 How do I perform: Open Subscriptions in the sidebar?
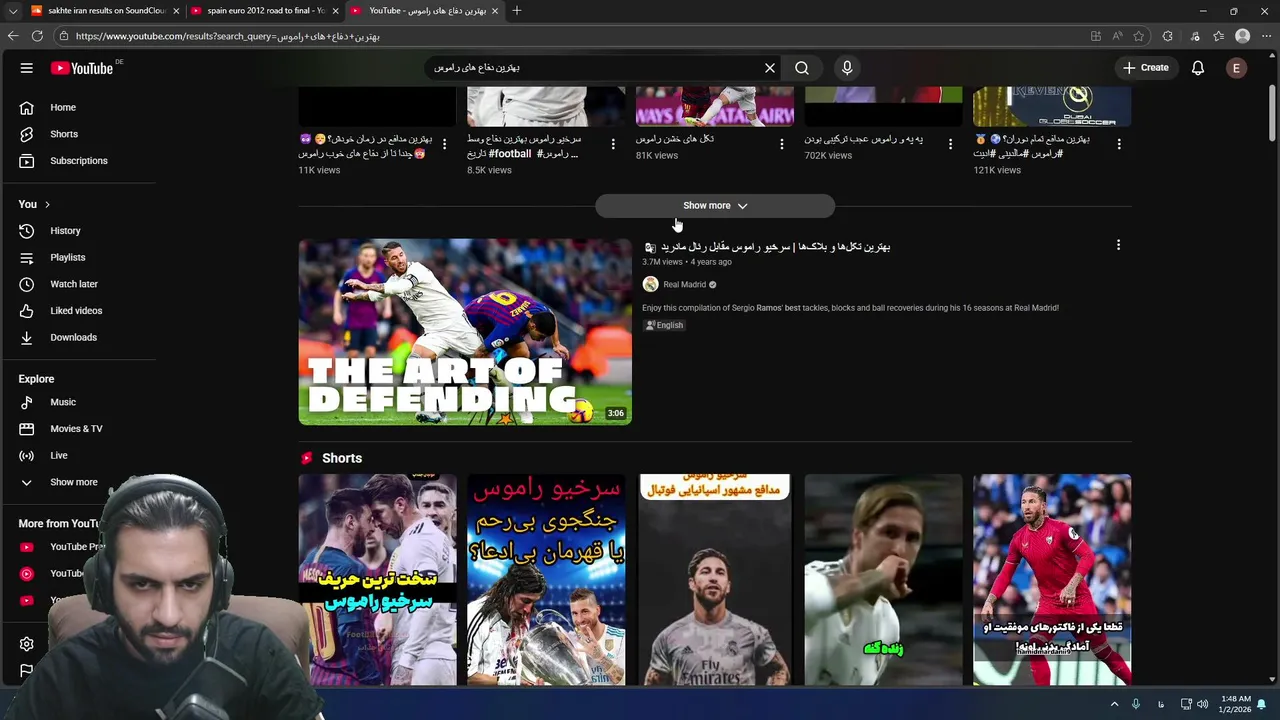tap(78, 161)
